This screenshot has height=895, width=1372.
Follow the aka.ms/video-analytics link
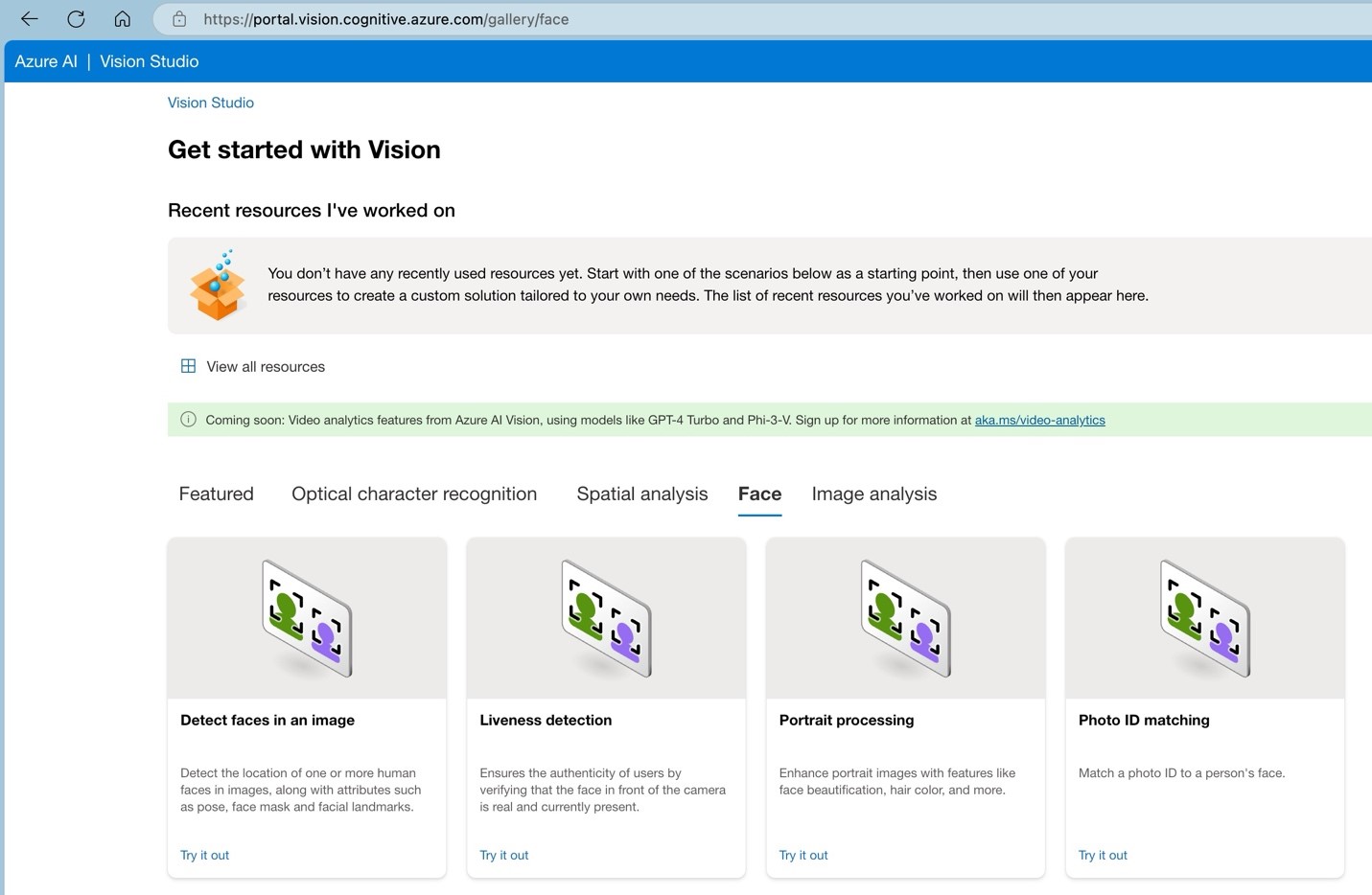(1039, 420)
